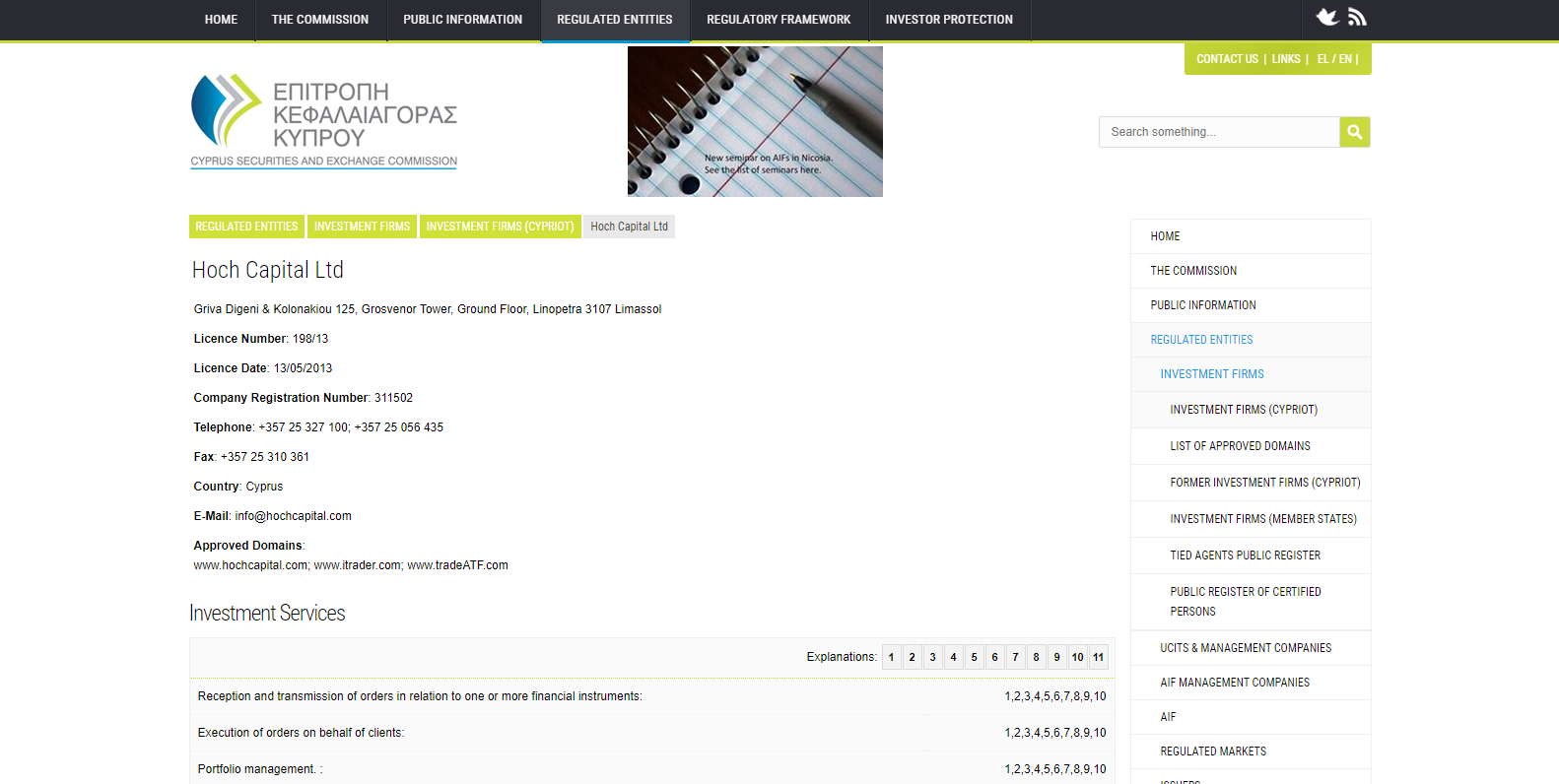The height and width of the screenshot is (784, 1559).
Task: Open UCITS & MANAGEMENT COMPANIES
Action: (1251, 648)
